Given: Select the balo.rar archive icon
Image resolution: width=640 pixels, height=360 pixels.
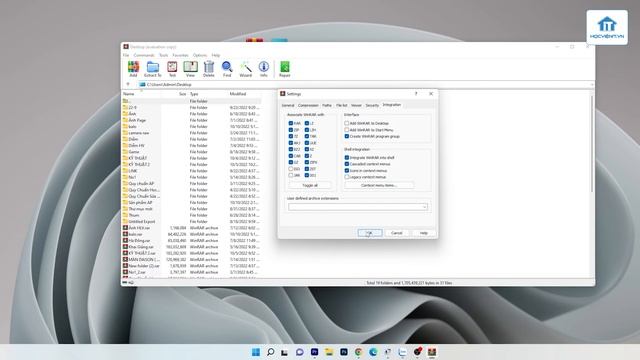Looking at the screenshot, I should pyautogui.click(x=125, y=234).
